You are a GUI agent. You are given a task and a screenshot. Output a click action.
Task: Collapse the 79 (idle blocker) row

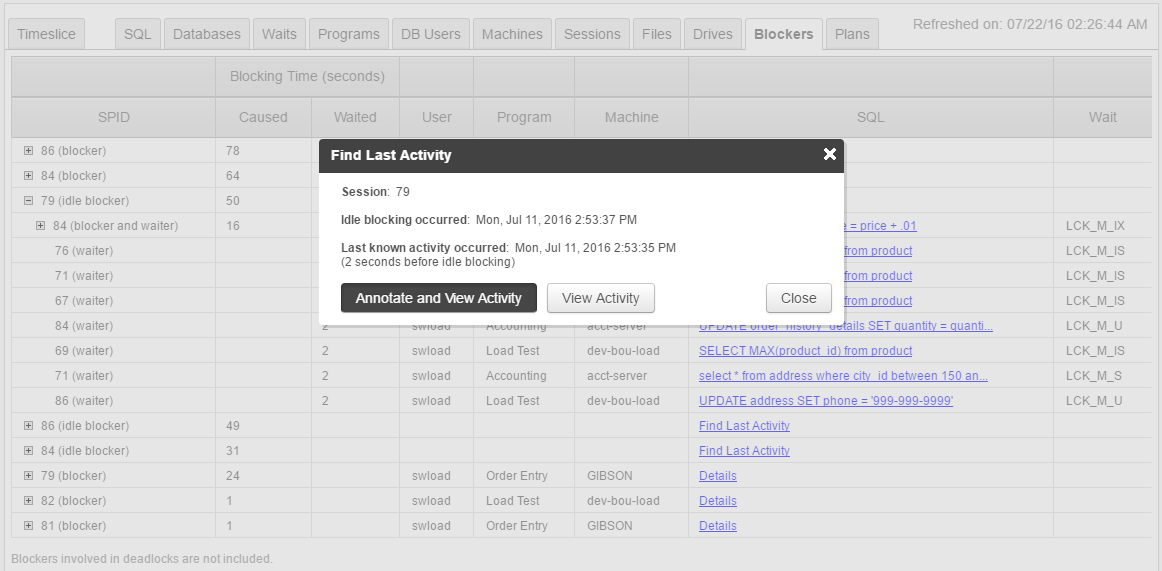pos(28,201)
